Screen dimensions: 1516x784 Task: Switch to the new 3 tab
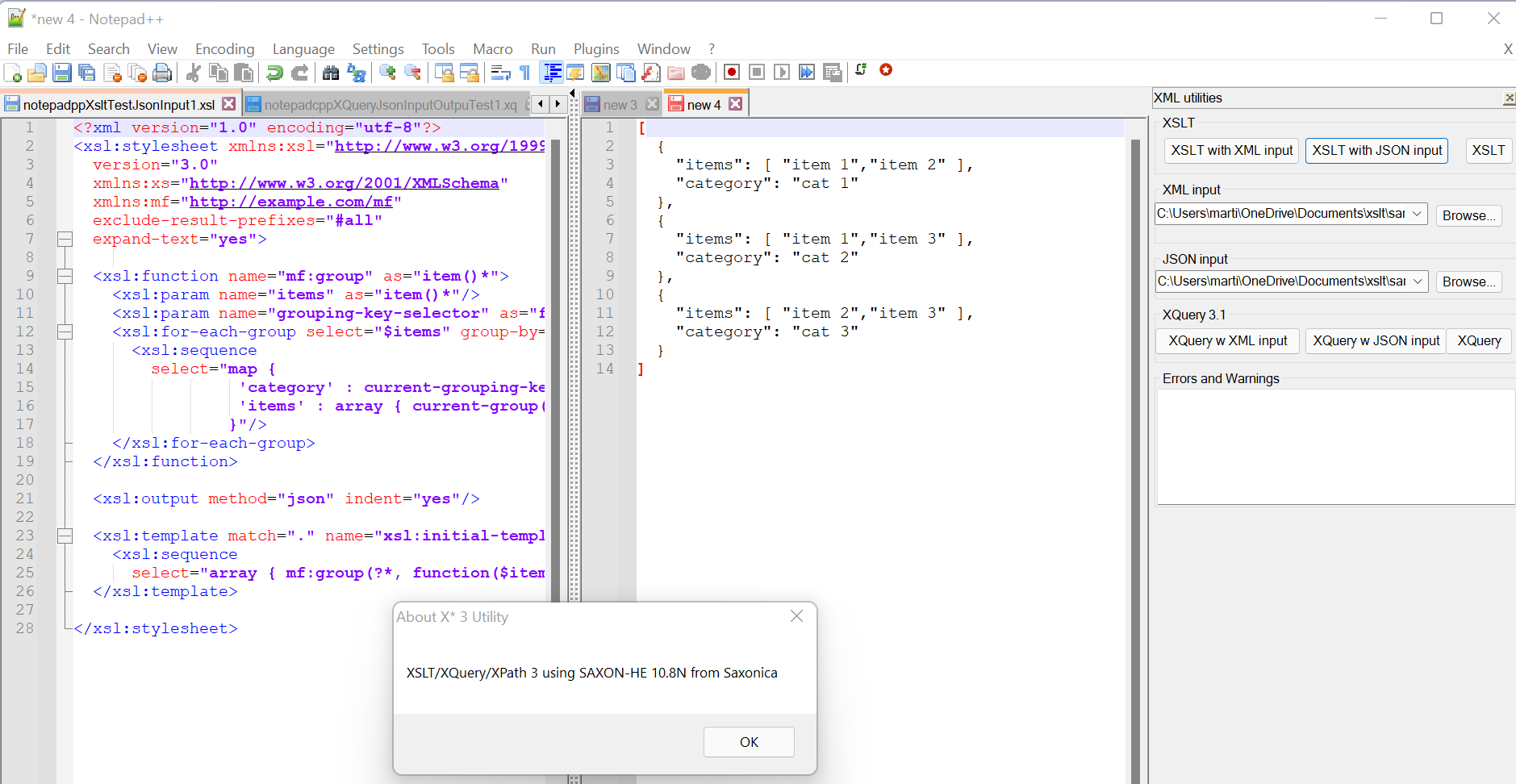pos(620,104)
